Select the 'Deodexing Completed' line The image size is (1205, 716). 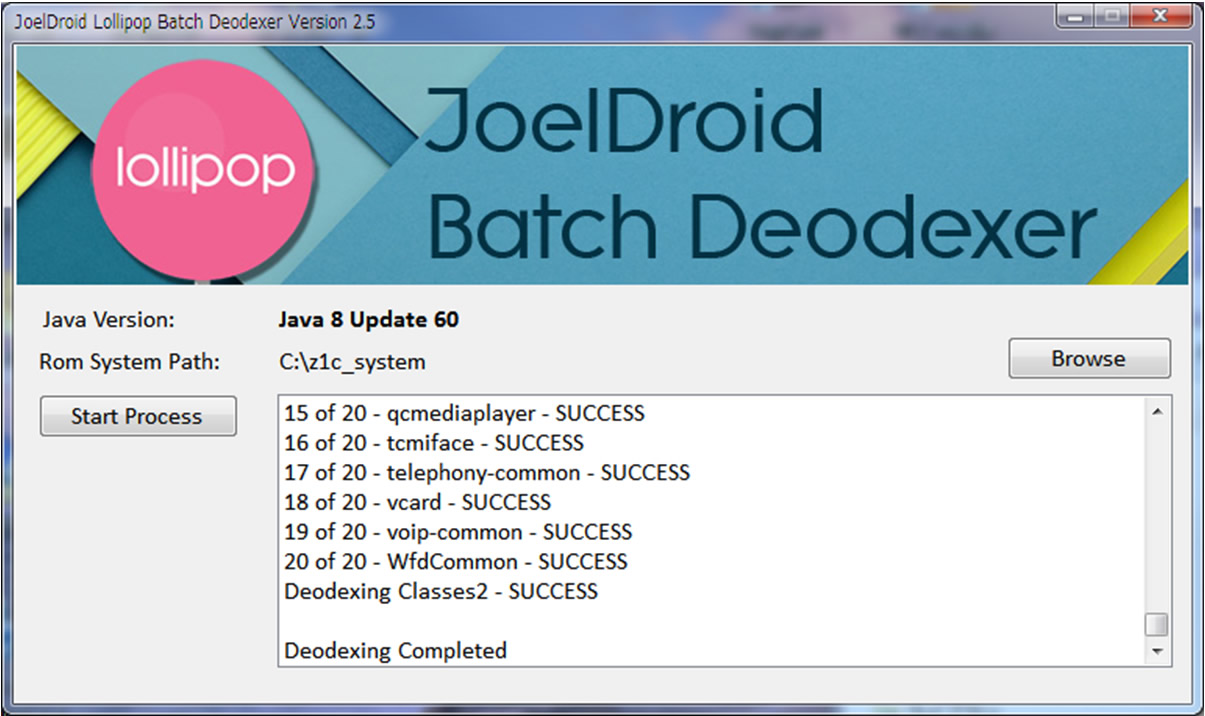[x=395, y=651]
